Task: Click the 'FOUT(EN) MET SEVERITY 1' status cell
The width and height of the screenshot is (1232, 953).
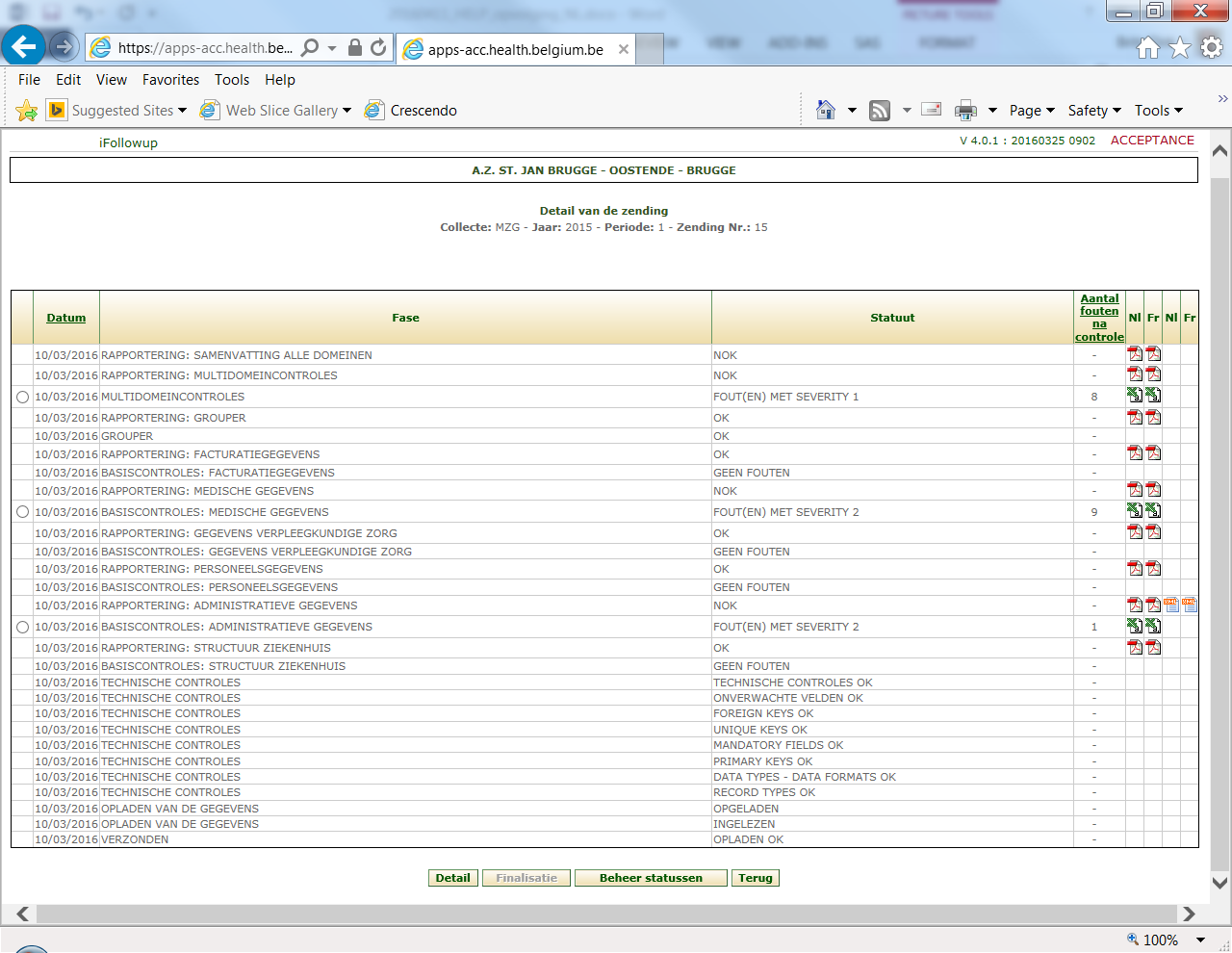Action: pyautogui.click(x=892, y=397)
